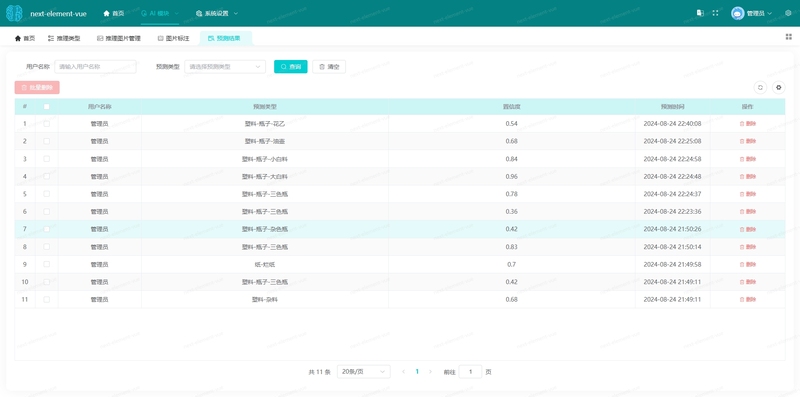Click the 前往 page jump input box
Screen dimensions: 800x397
470,371
